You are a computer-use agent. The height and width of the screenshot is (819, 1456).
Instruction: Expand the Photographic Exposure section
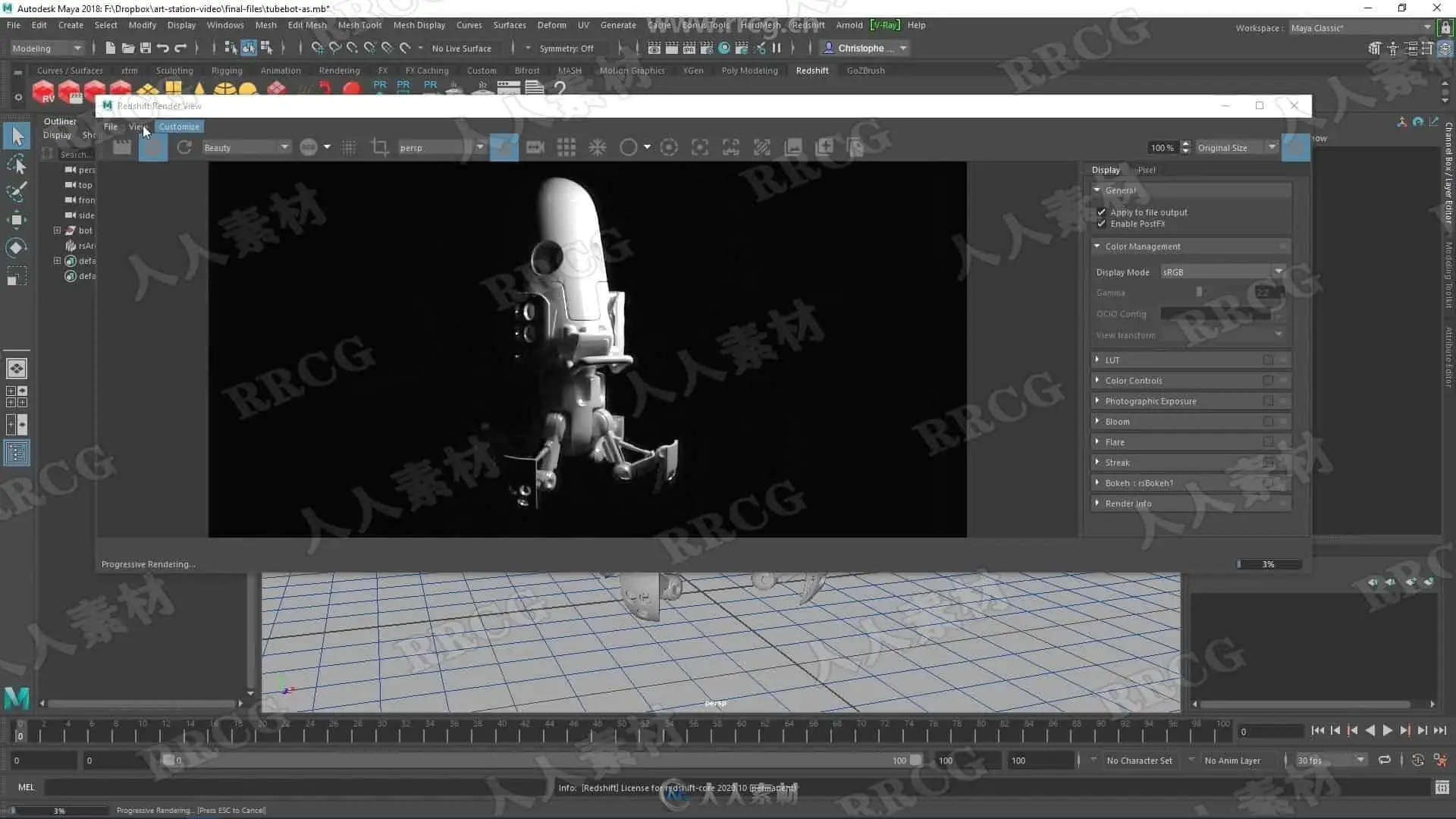pos(1097,401)
